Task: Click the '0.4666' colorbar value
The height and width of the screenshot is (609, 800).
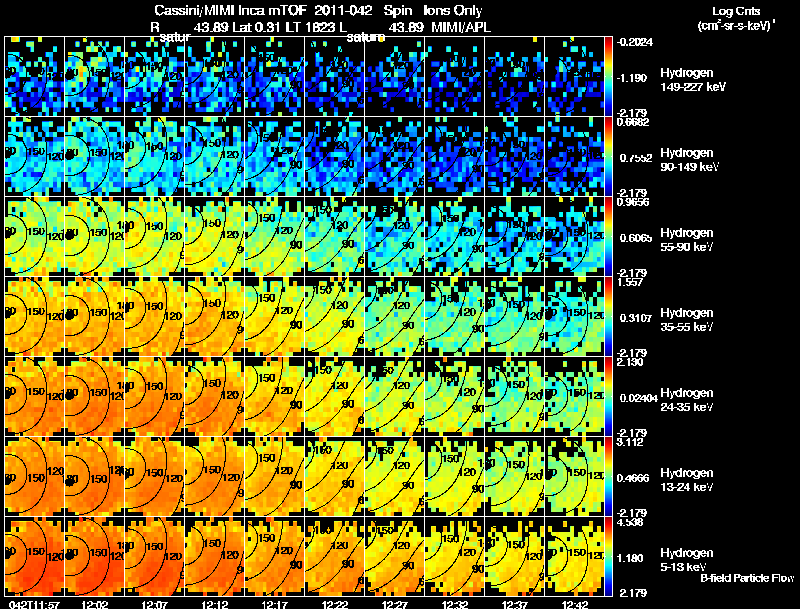Action: coord(633,478)
